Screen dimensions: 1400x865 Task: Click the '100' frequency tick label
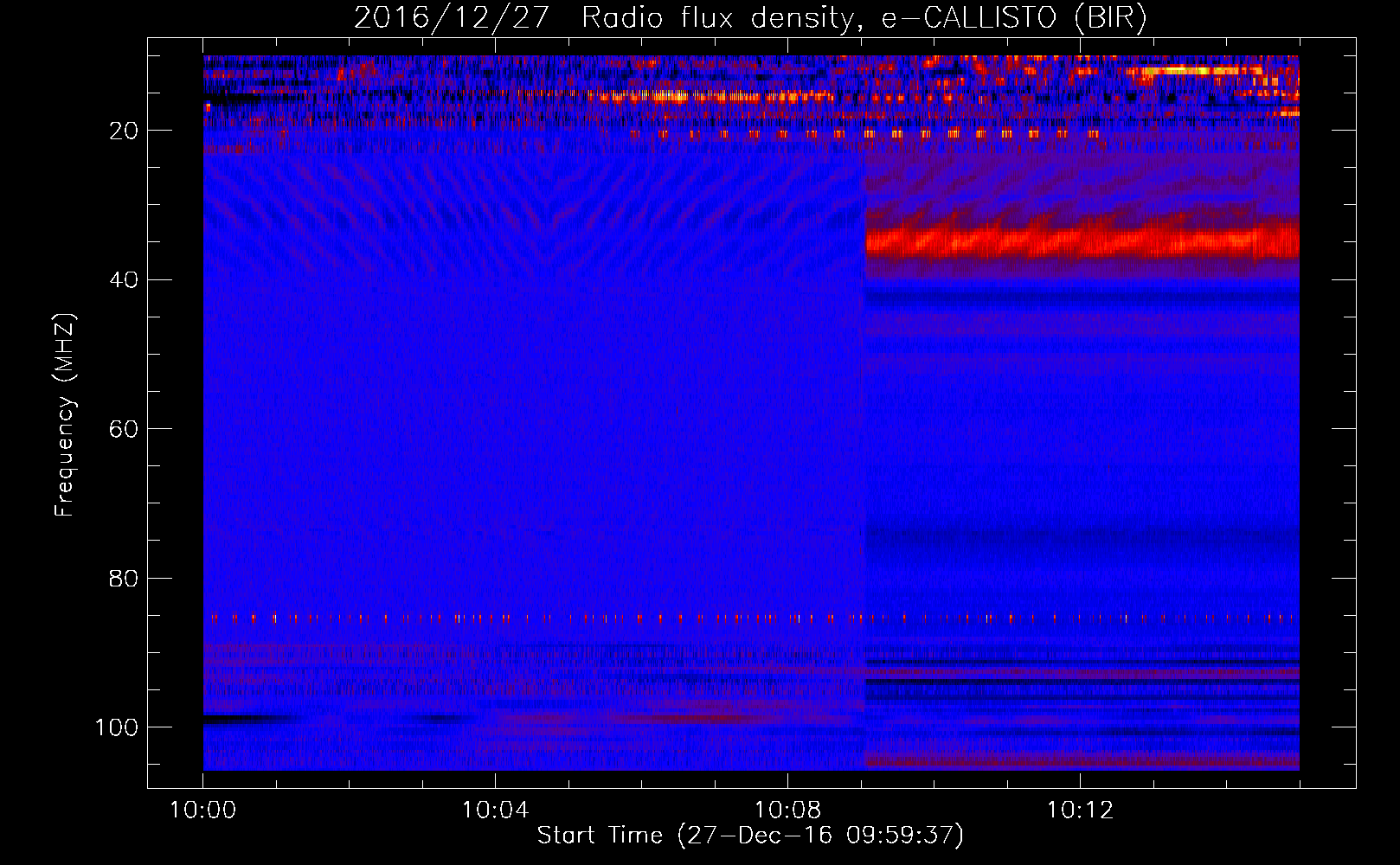(117, 727)
